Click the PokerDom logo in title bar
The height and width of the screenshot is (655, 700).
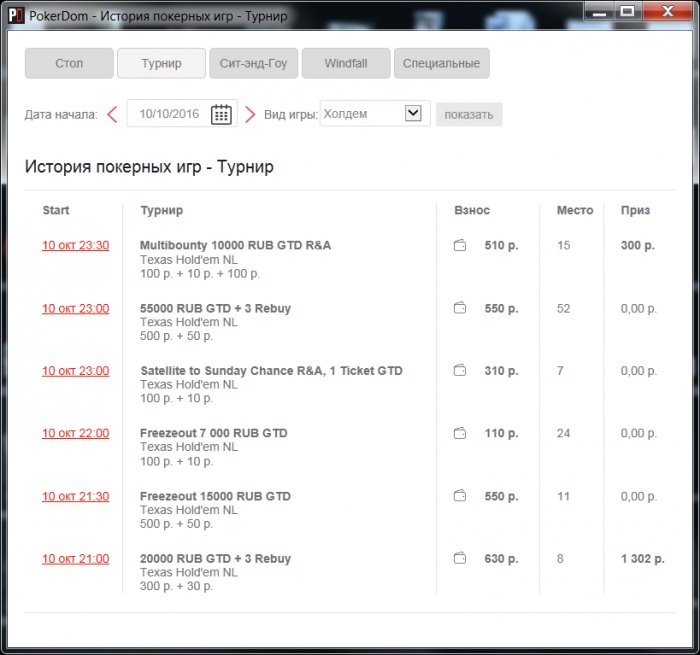click(x=17, y=16)
